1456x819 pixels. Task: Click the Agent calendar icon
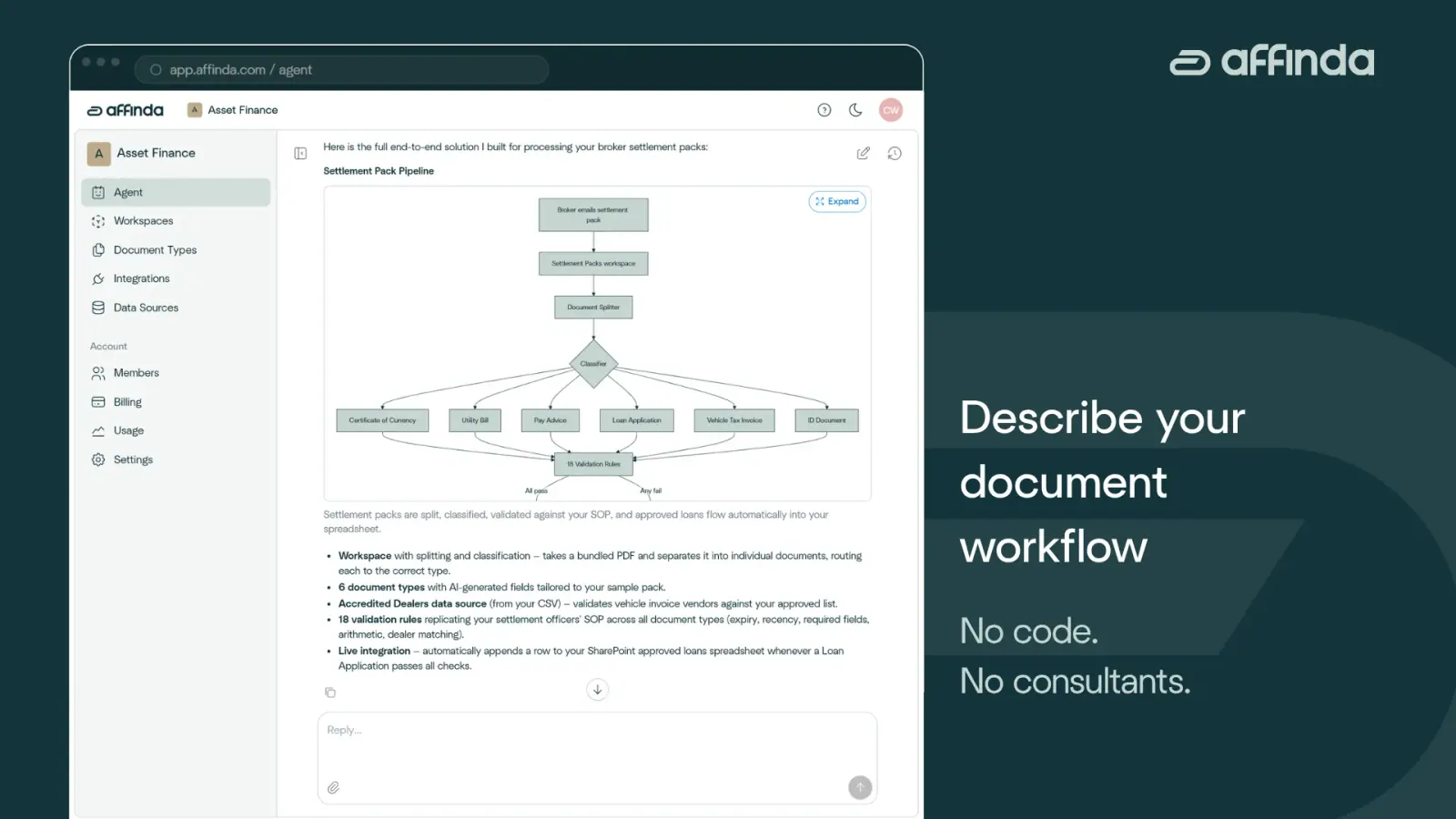click(98, 192)
